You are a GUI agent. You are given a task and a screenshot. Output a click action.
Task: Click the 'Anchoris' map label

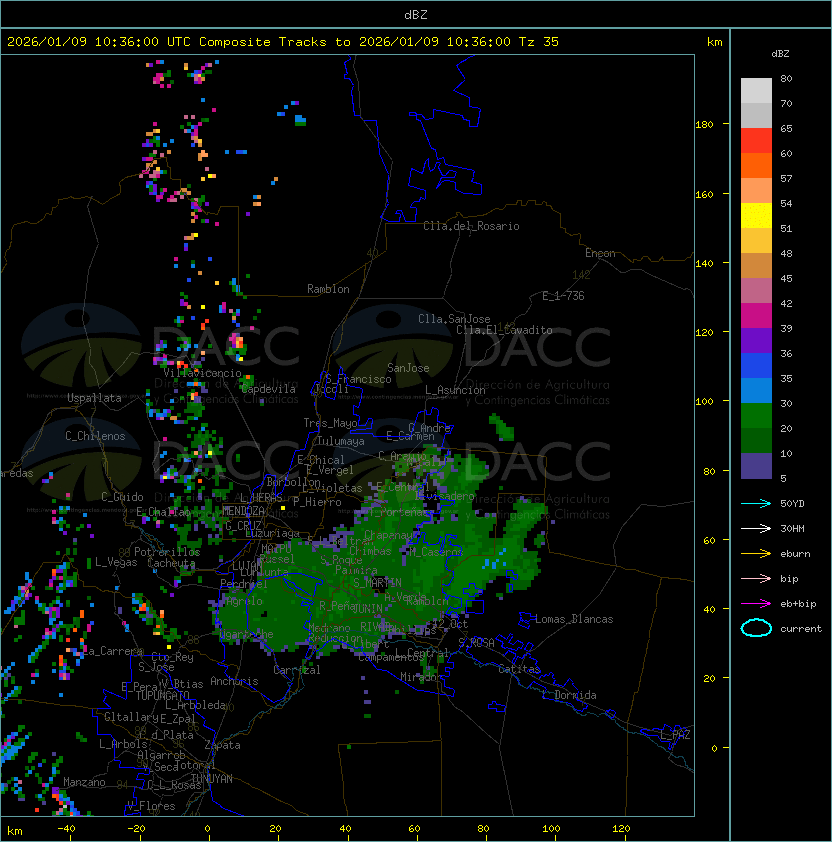234,681
